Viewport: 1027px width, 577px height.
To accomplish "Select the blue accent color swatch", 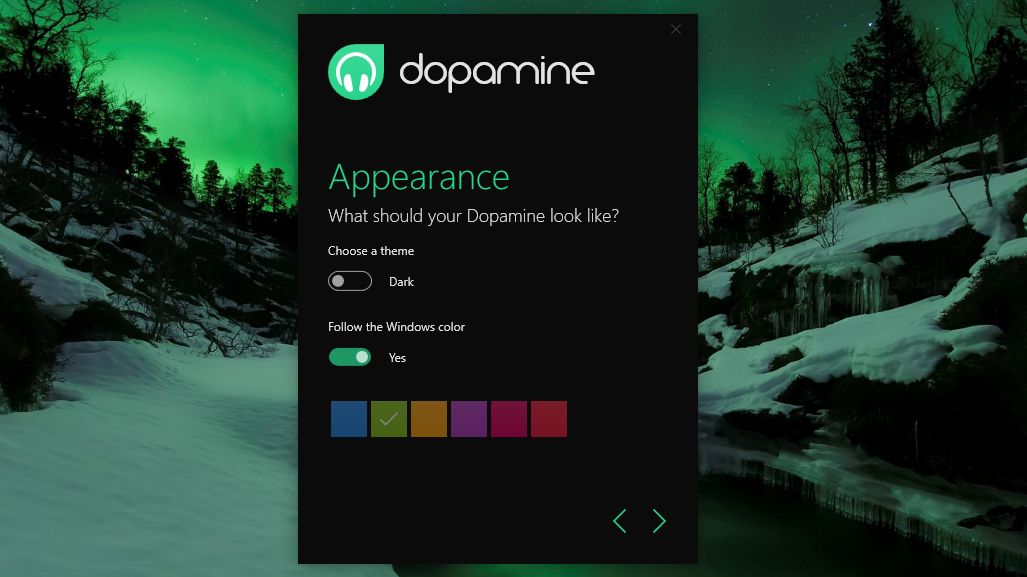I will click(x=348, y=419).
